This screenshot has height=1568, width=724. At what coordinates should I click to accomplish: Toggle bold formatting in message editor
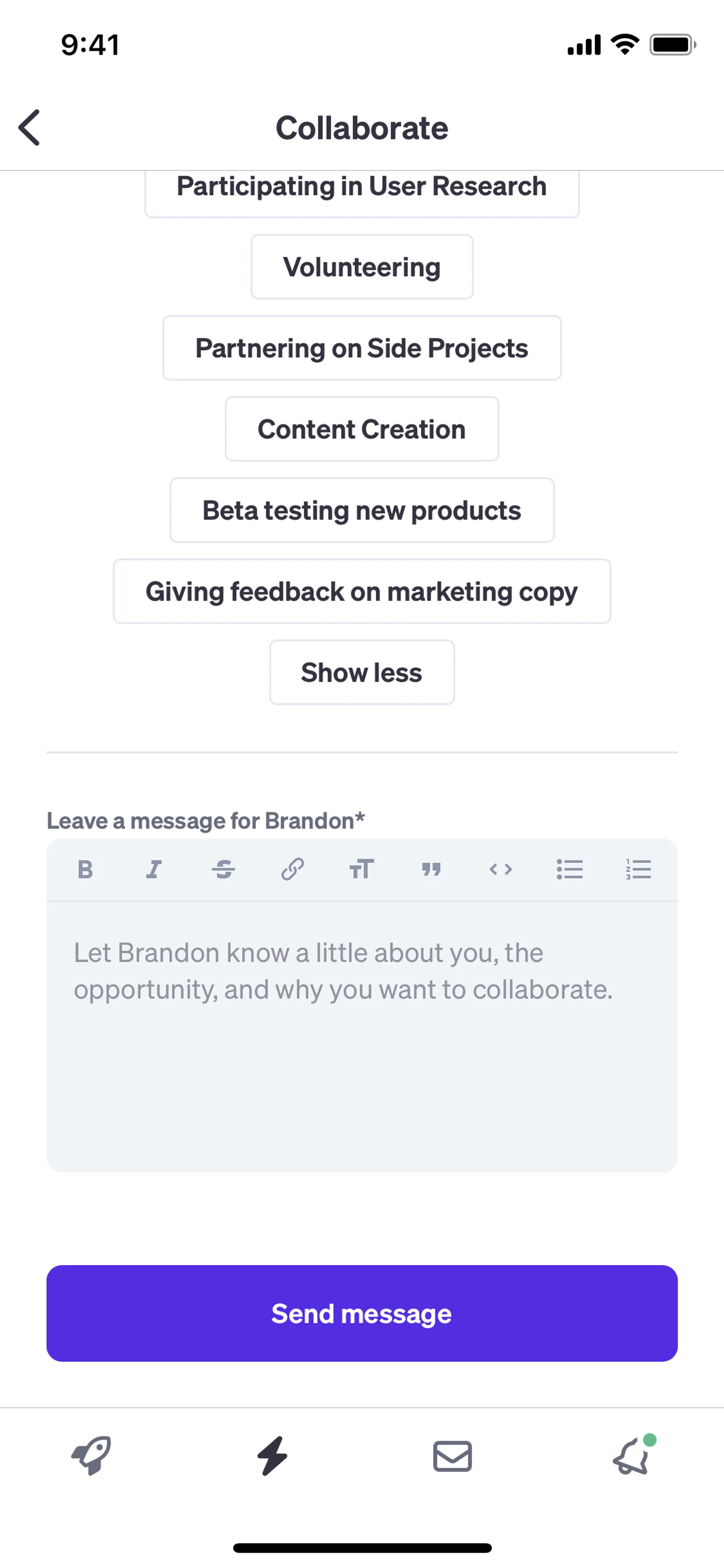pyautogui.click(x=85, y=869)
